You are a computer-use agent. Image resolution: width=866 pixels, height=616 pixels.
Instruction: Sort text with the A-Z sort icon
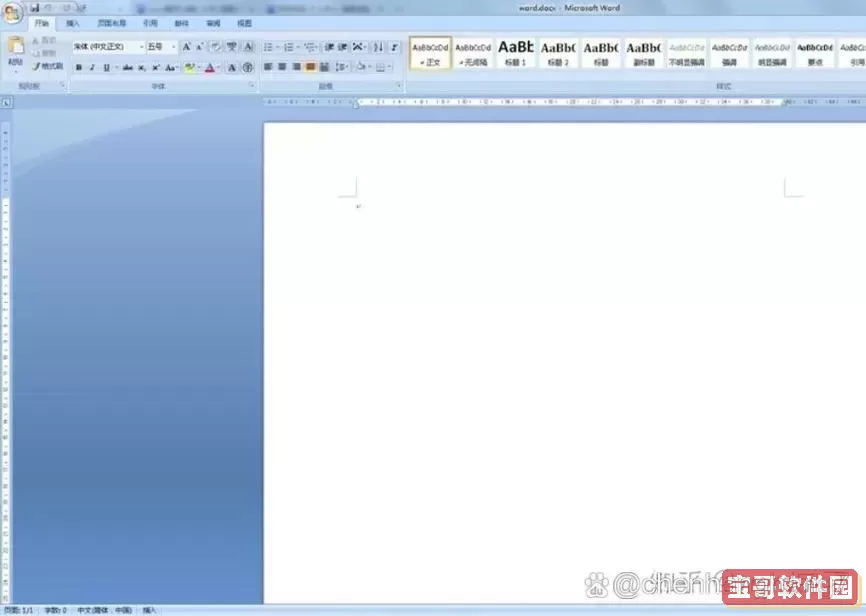[378, 47]
